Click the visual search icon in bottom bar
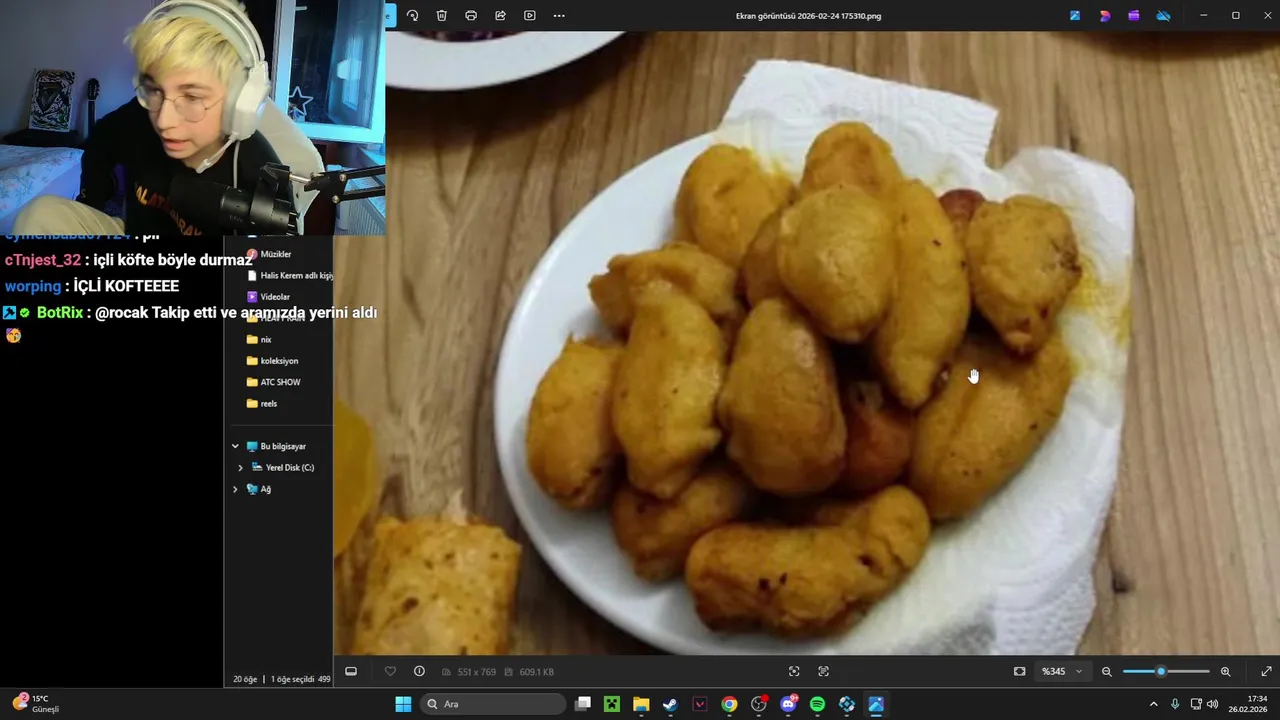This screenshot has width=1280, height=720. (x=824, y=671)
